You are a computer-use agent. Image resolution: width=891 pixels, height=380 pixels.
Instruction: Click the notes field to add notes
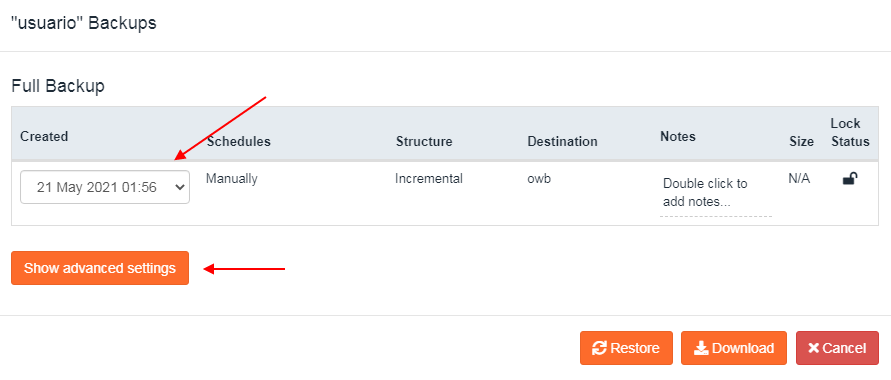(715, 193)
